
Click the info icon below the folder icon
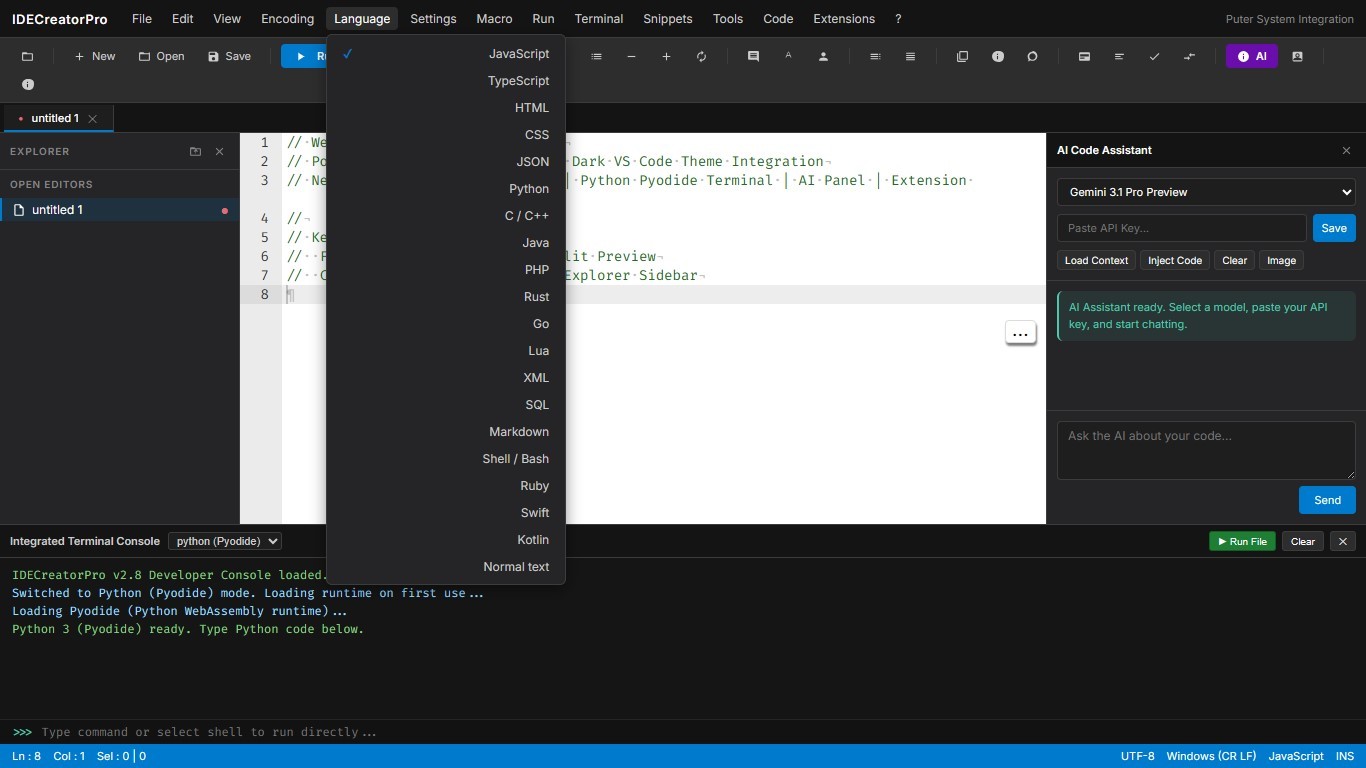[x=28, y=85]
